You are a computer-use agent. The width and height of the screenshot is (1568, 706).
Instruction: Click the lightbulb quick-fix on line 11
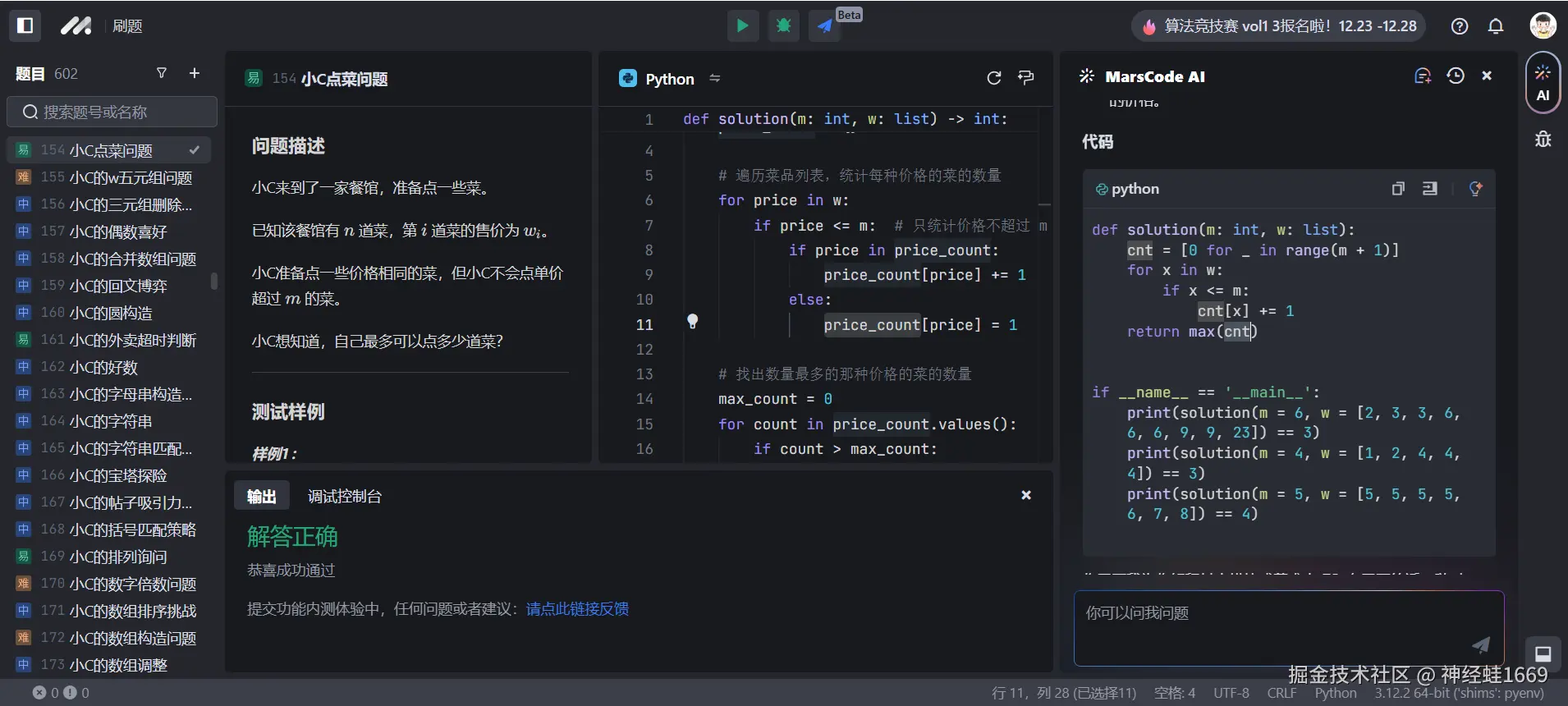pos(692,321)
